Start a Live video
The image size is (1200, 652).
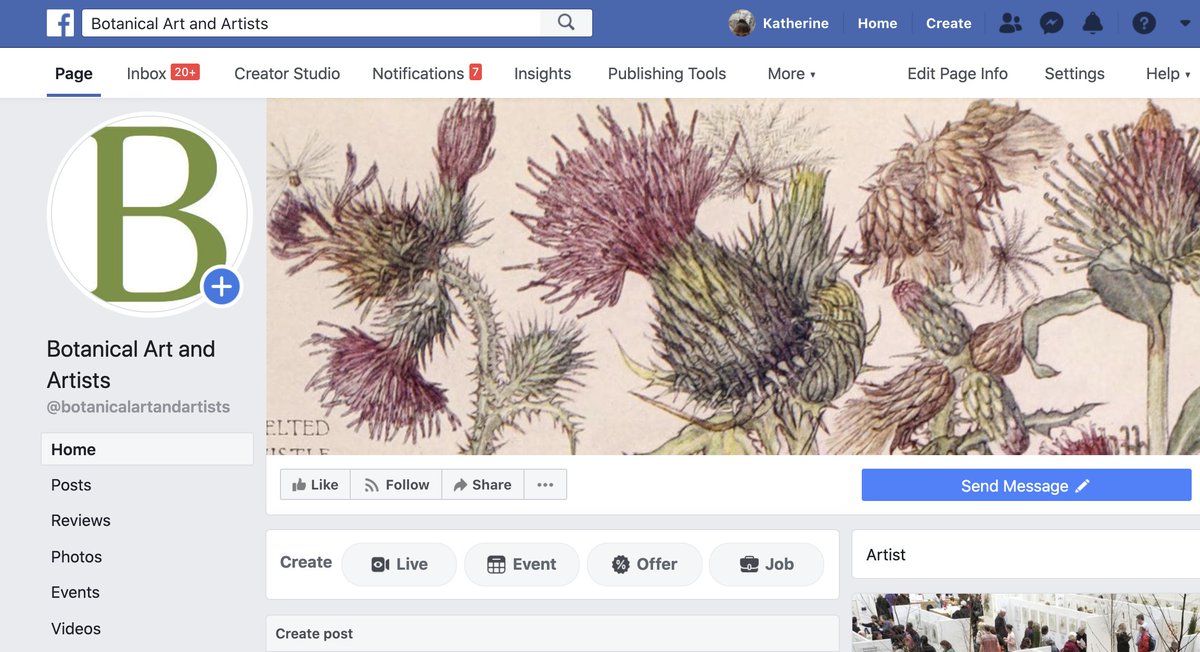click(399, 564)
